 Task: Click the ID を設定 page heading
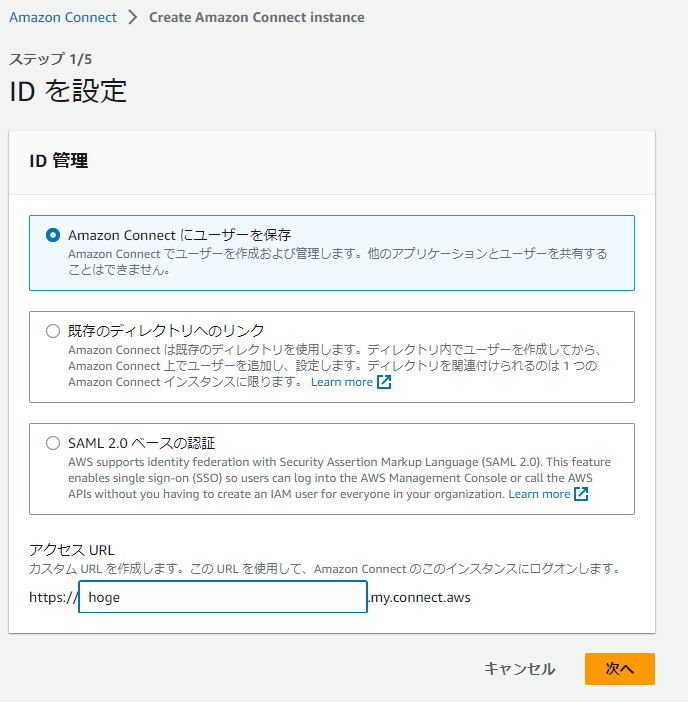68,91
